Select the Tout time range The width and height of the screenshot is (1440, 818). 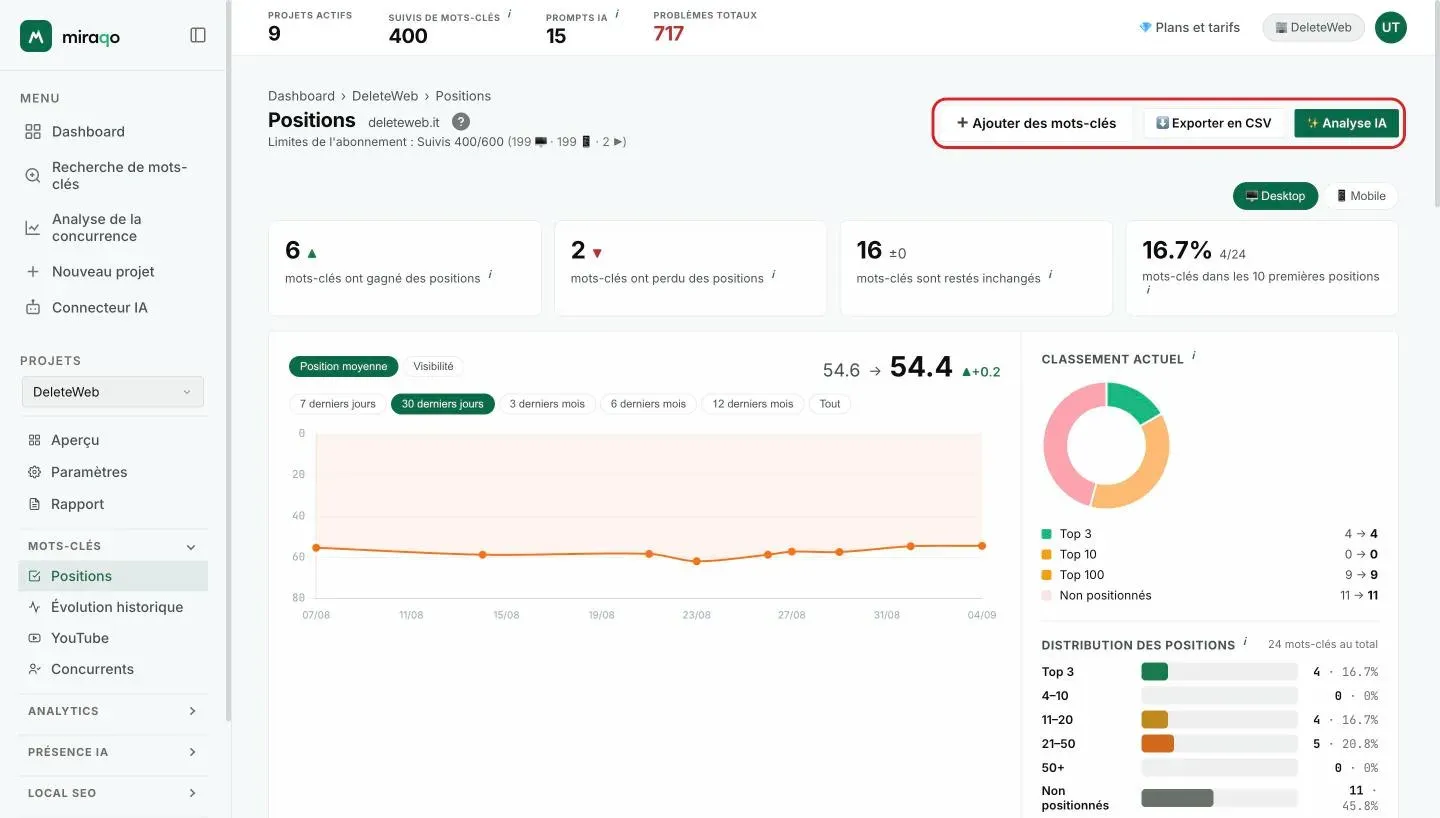(x=830, y=404)
